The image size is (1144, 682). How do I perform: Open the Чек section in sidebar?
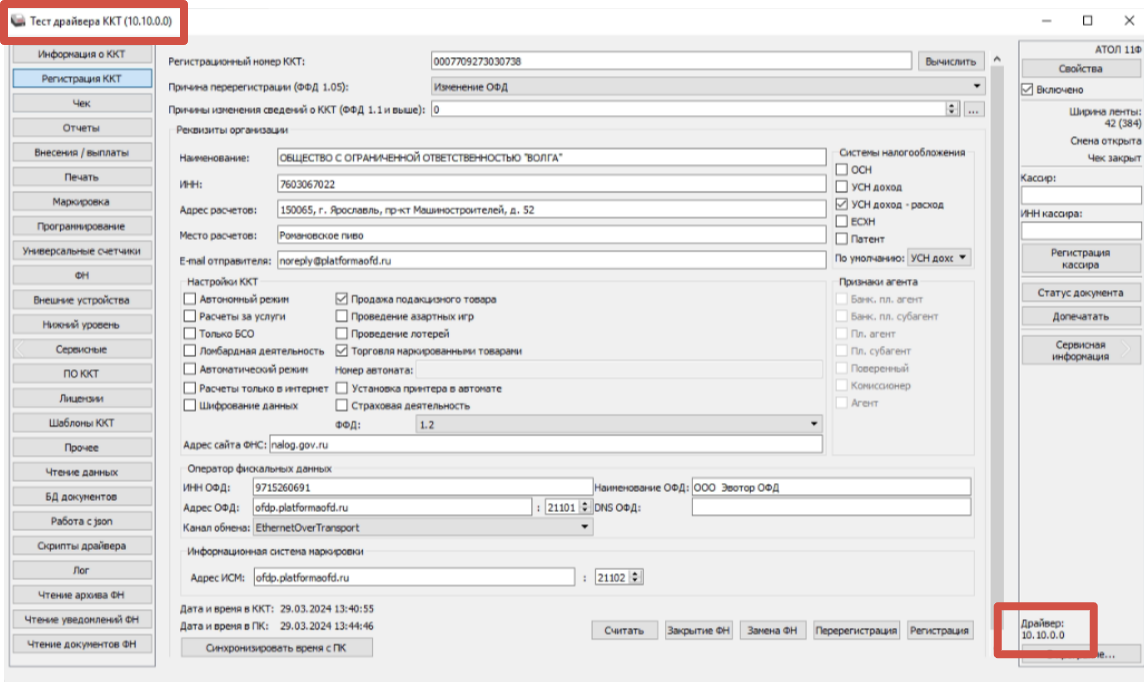pyautogui.click(x=82, y=103)
